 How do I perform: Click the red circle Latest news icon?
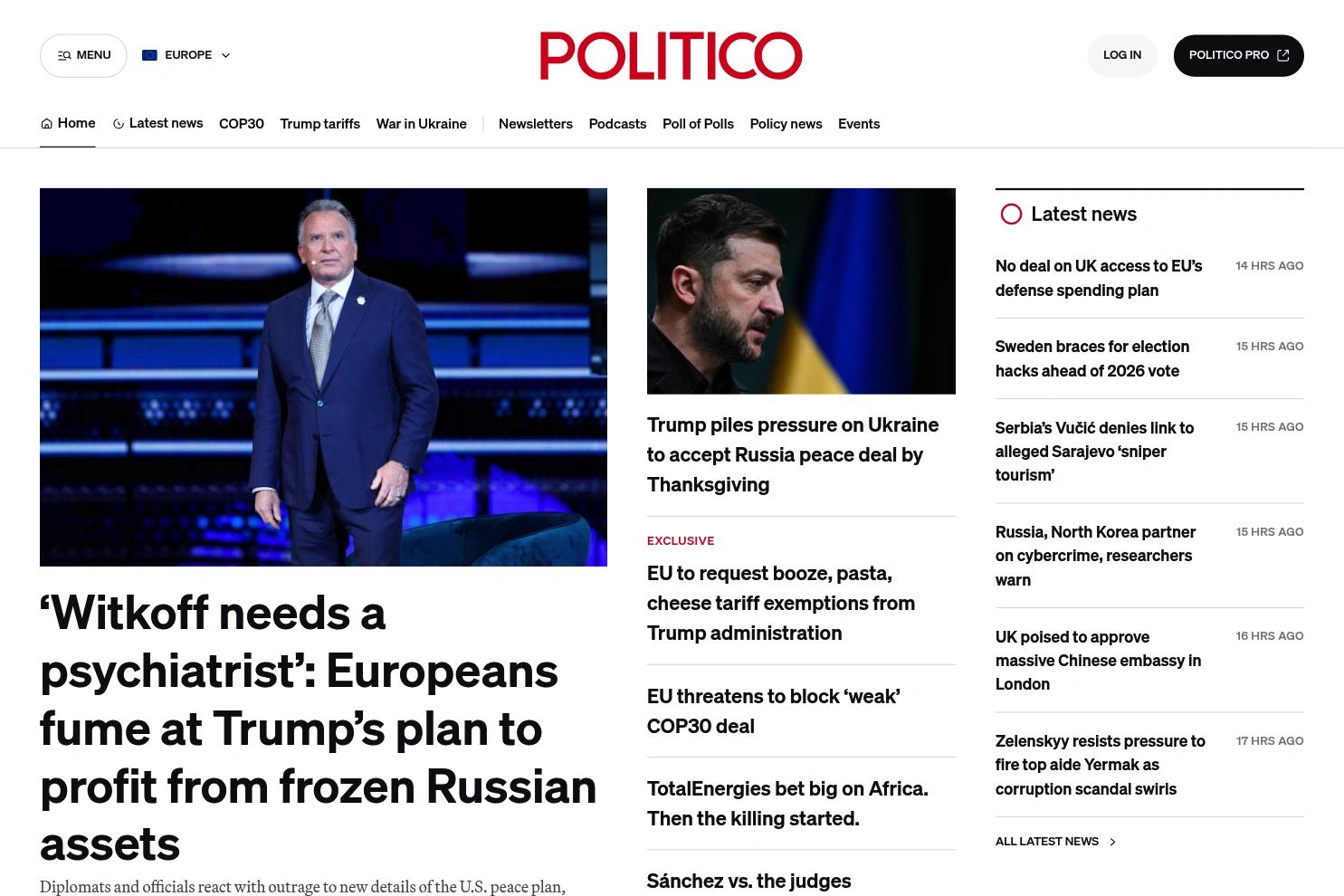1011,214
